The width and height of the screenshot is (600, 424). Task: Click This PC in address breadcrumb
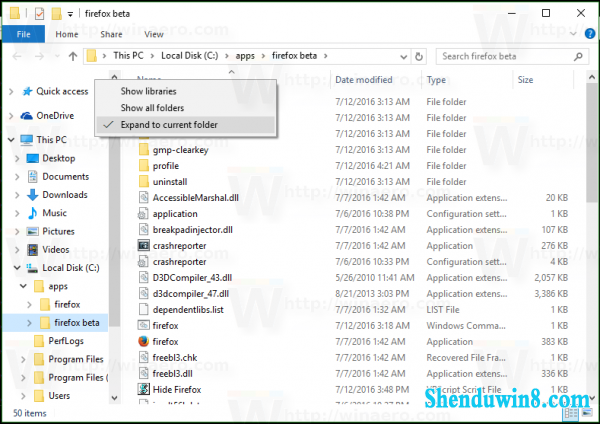[x=128, y=56]
